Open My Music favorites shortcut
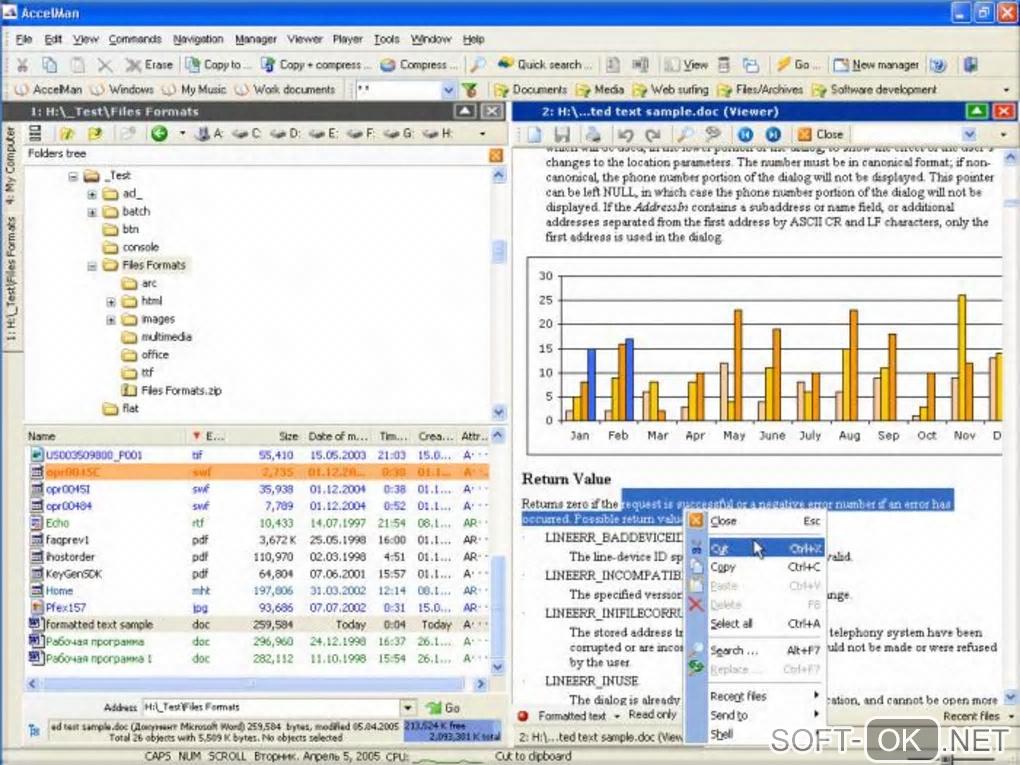 pyautogui.click(x=195, y=89)
